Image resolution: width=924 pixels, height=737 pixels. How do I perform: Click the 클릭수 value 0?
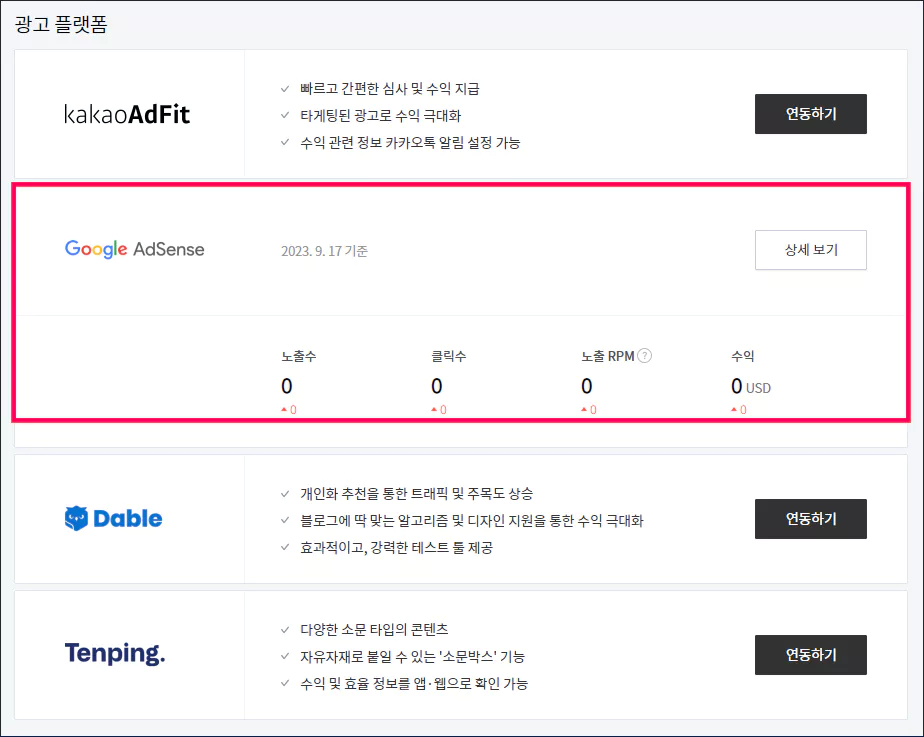[x=437, y=386]
